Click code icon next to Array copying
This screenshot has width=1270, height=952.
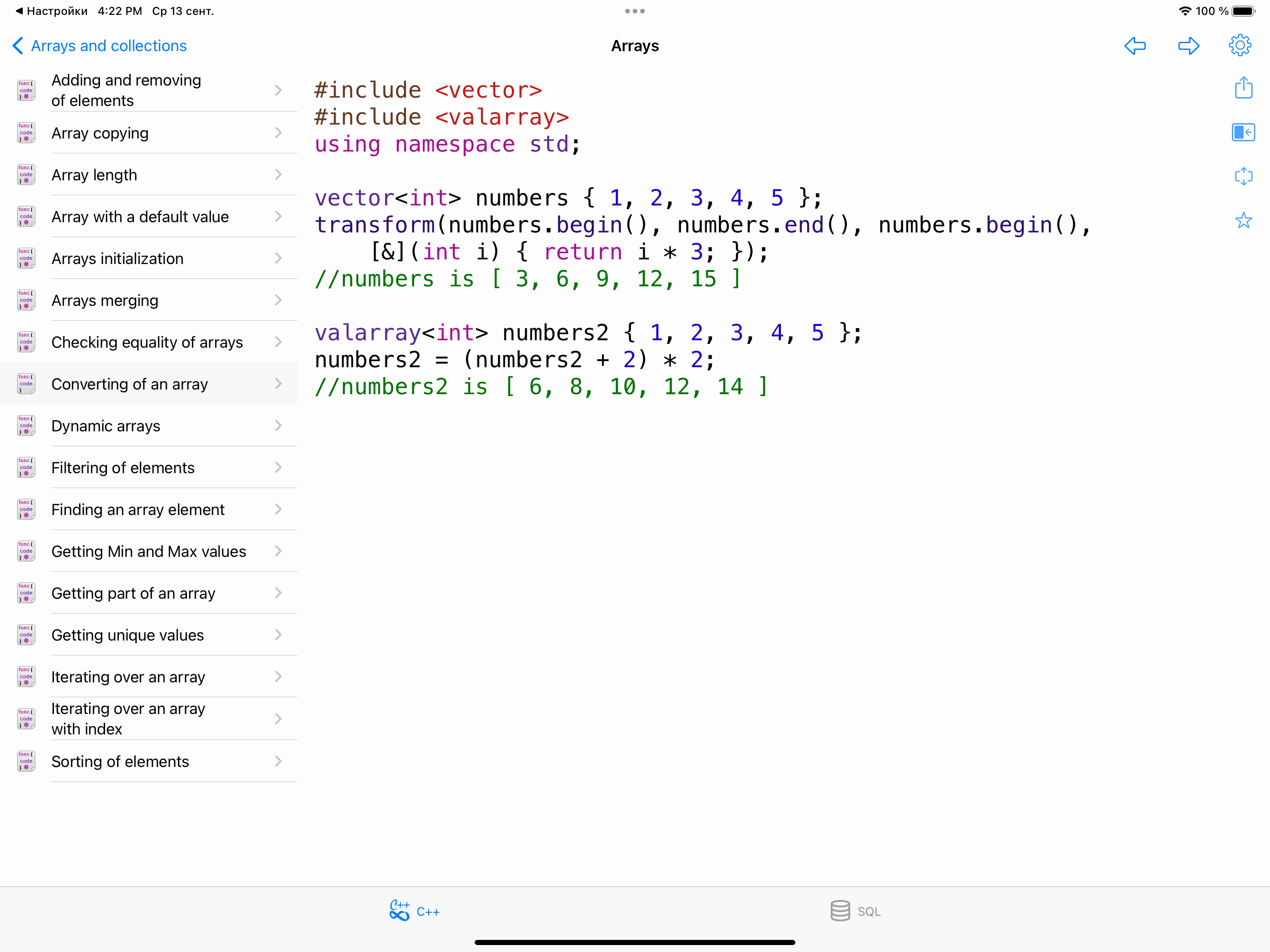[26, 132]
